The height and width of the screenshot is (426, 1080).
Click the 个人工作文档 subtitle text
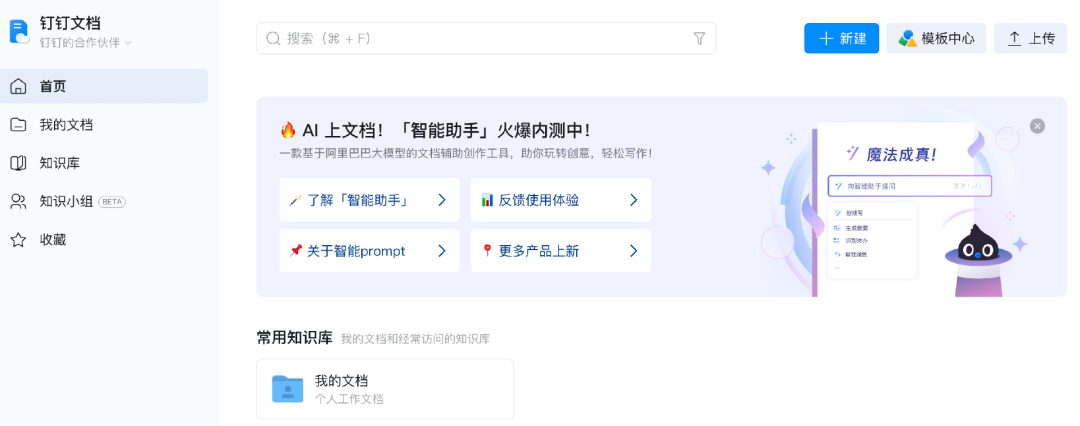coord(349,399)
